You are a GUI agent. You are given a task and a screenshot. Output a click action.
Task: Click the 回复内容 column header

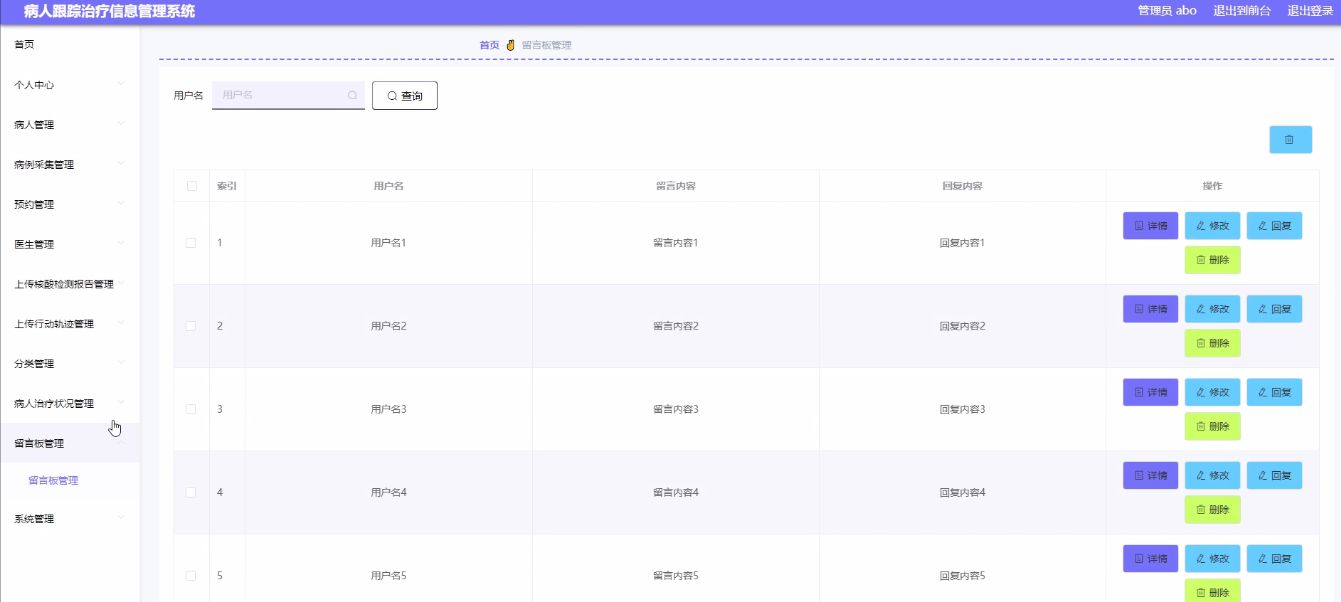[x=962, y=186]
